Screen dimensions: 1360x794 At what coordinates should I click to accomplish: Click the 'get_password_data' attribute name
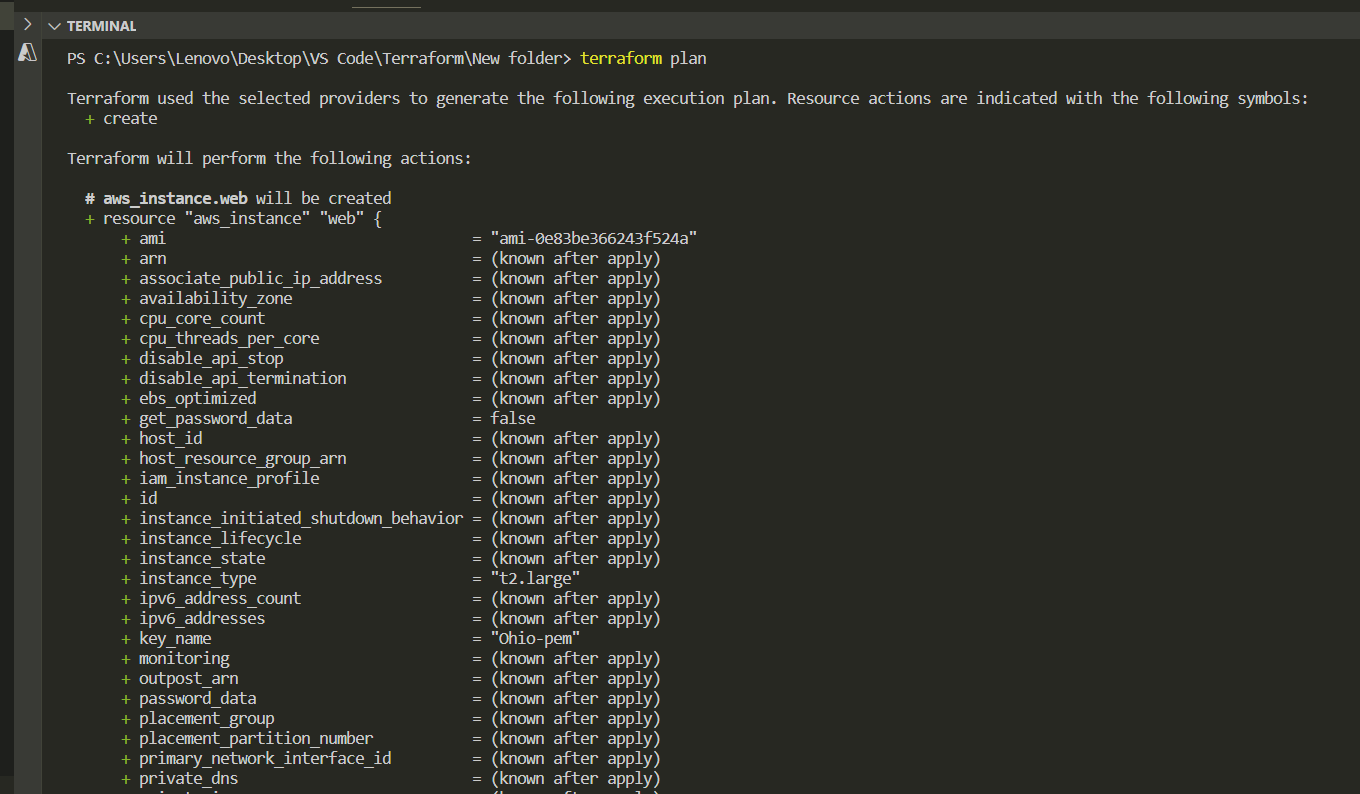coord(215,418)
